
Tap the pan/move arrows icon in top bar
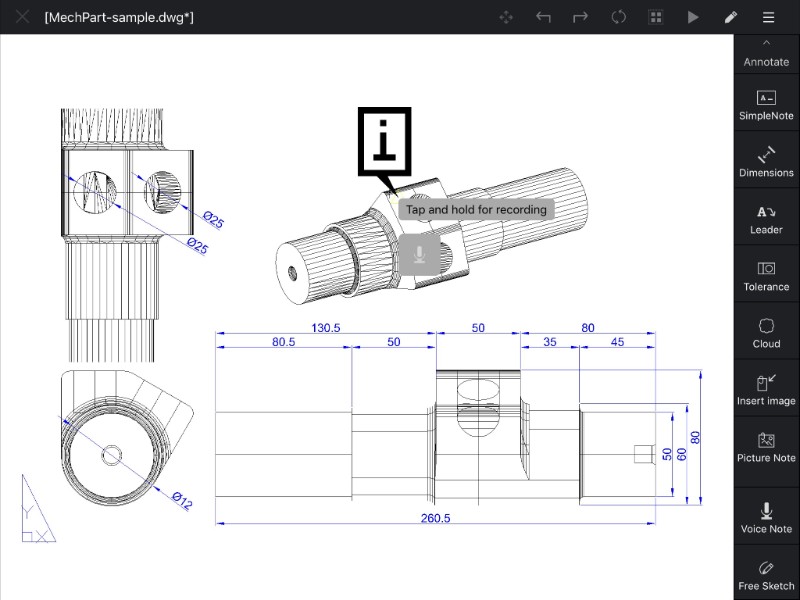[506, 17]
